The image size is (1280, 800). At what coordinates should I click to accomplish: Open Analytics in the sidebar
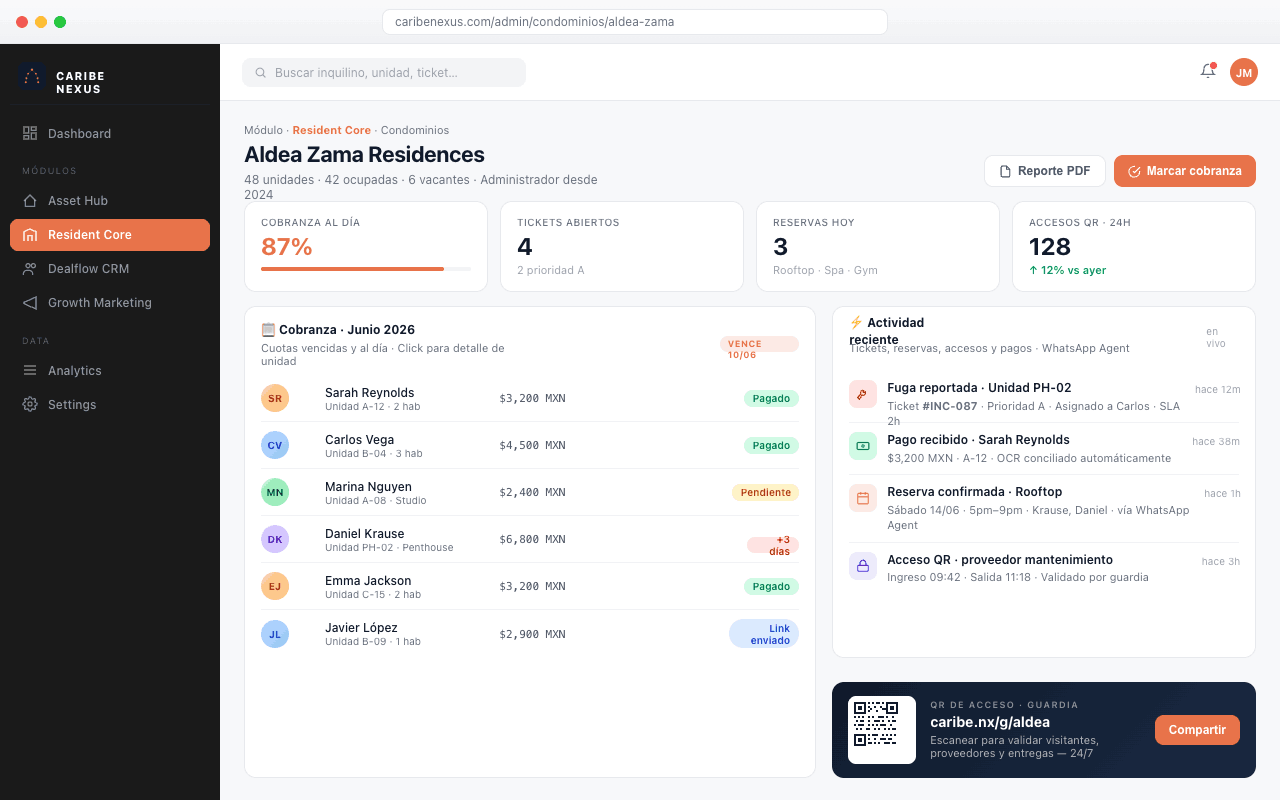110,371
